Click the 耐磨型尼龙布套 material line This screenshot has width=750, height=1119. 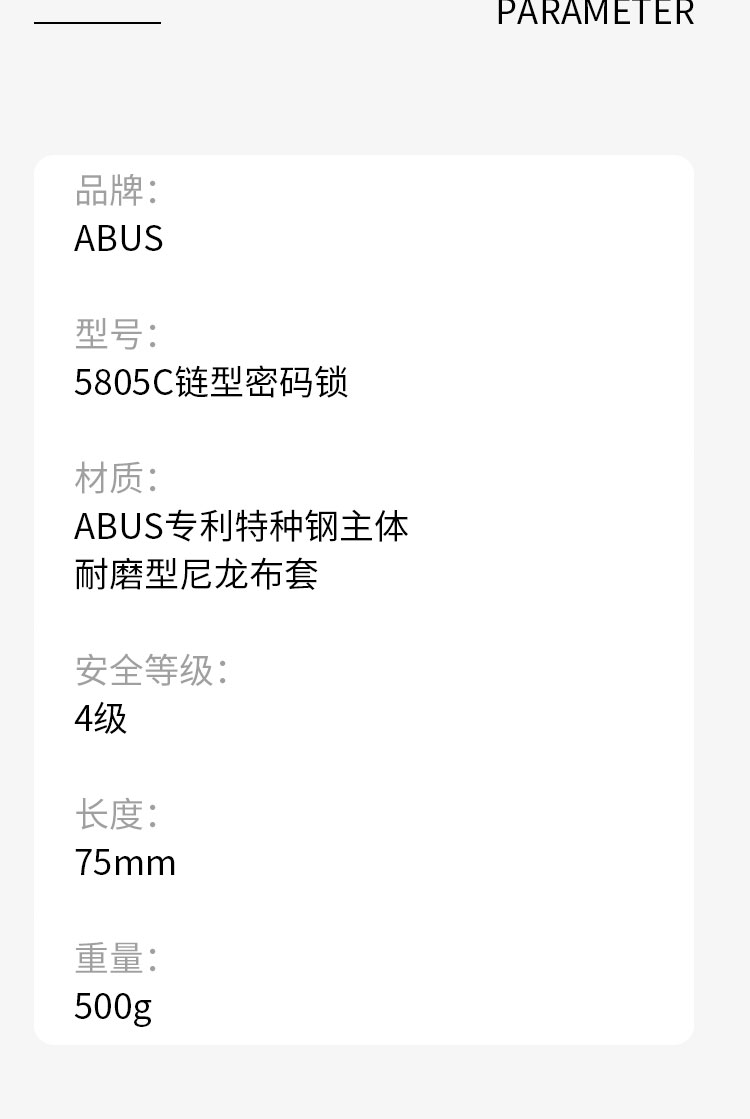click(196, 575)
